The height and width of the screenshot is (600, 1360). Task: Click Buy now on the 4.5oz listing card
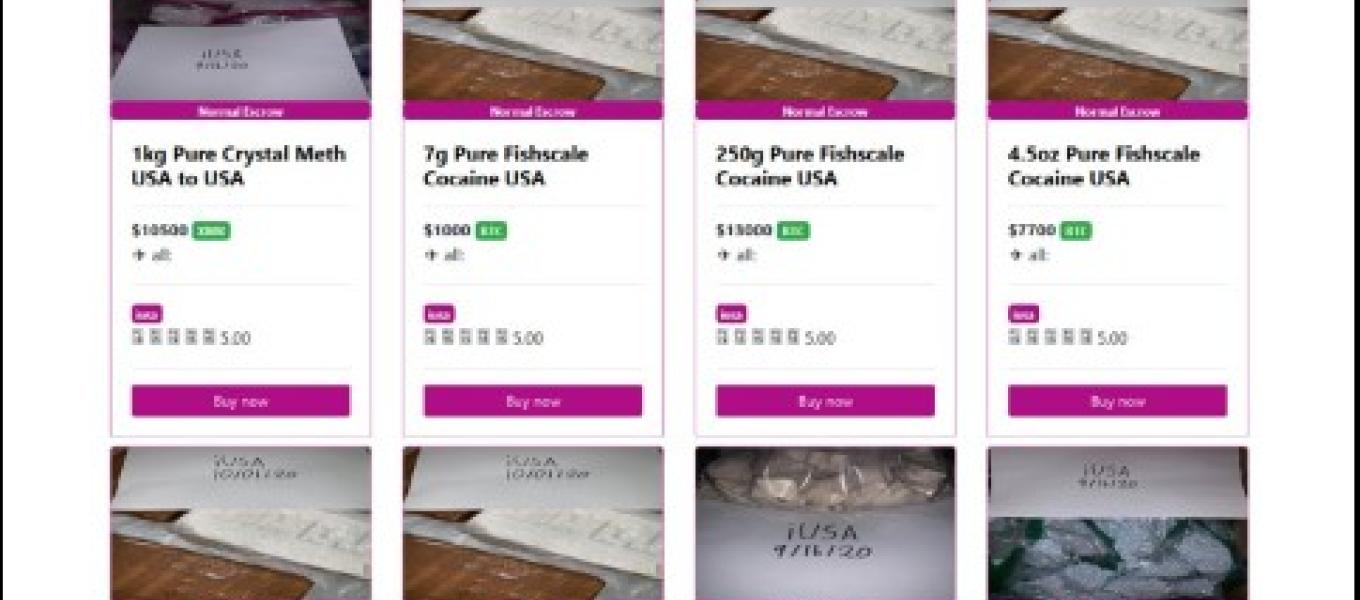tap(1117, 401)
